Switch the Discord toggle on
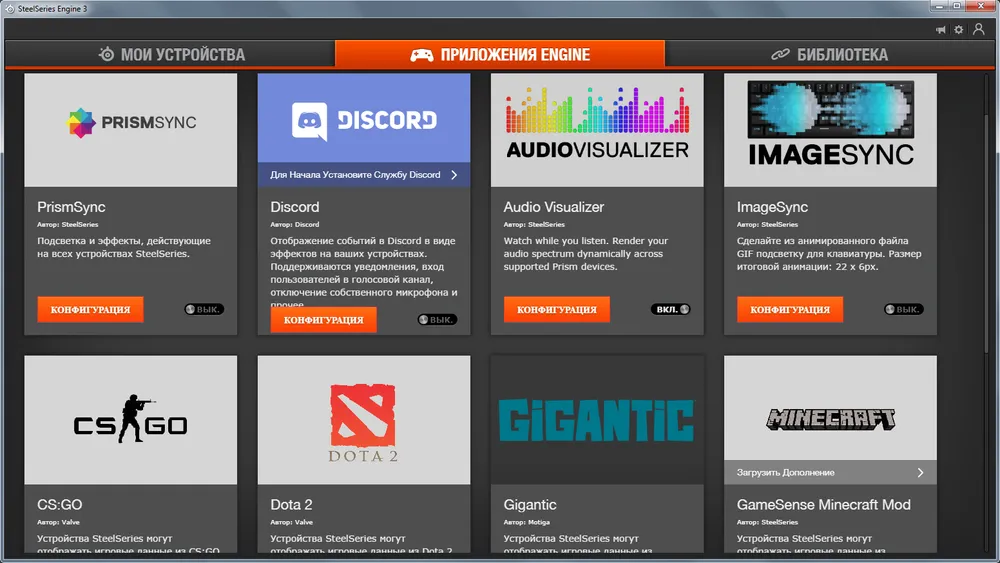 pos(437,320)
